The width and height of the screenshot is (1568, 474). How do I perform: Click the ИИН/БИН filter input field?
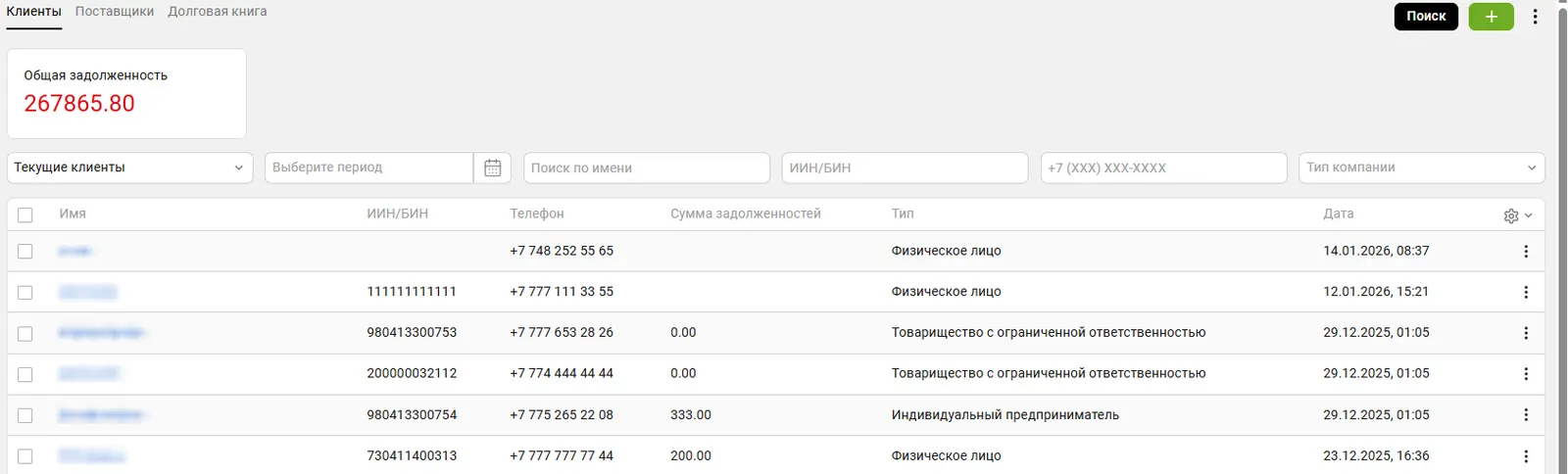click(904, 167)
